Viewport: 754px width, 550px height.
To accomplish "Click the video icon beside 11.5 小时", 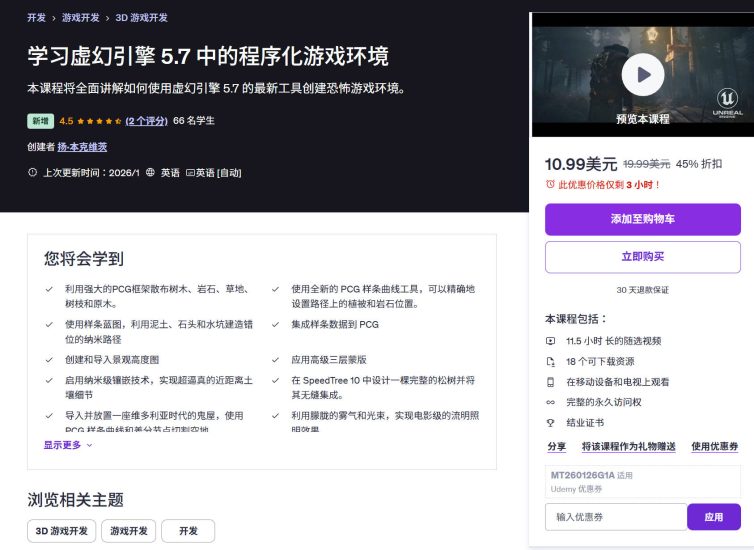I will pyautogui.click(x=550, y=341).
